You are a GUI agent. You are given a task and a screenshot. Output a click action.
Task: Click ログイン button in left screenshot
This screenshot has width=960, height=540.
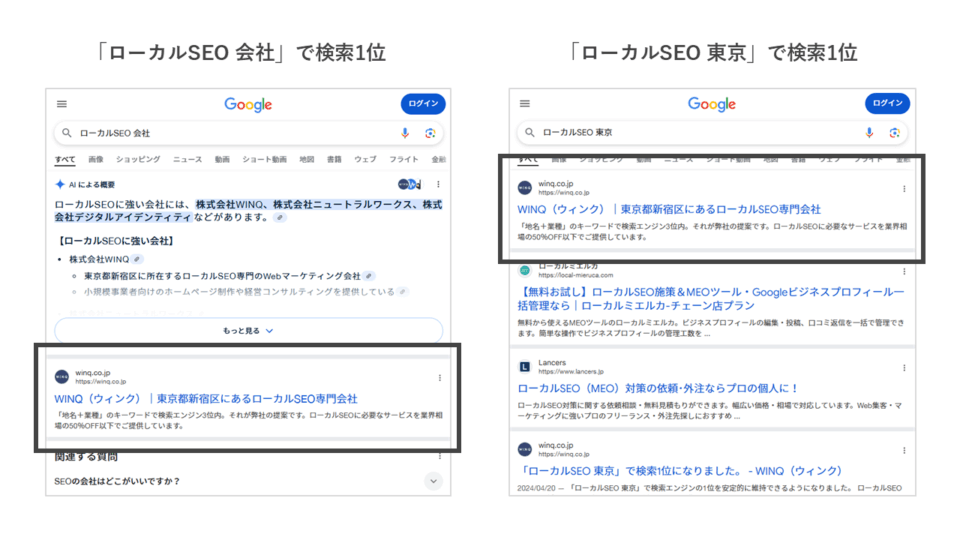pos(423,103)
